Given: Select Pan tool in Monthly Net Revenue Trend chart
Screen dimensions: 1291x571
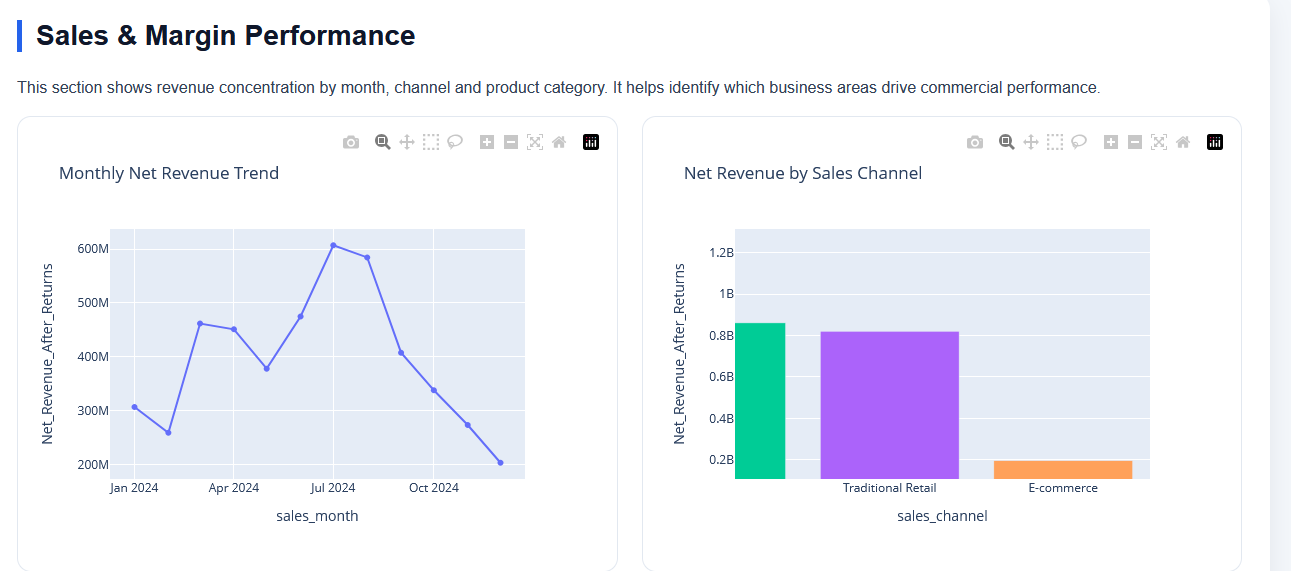Looking at the screenshot, I should (x=407, y=142).
